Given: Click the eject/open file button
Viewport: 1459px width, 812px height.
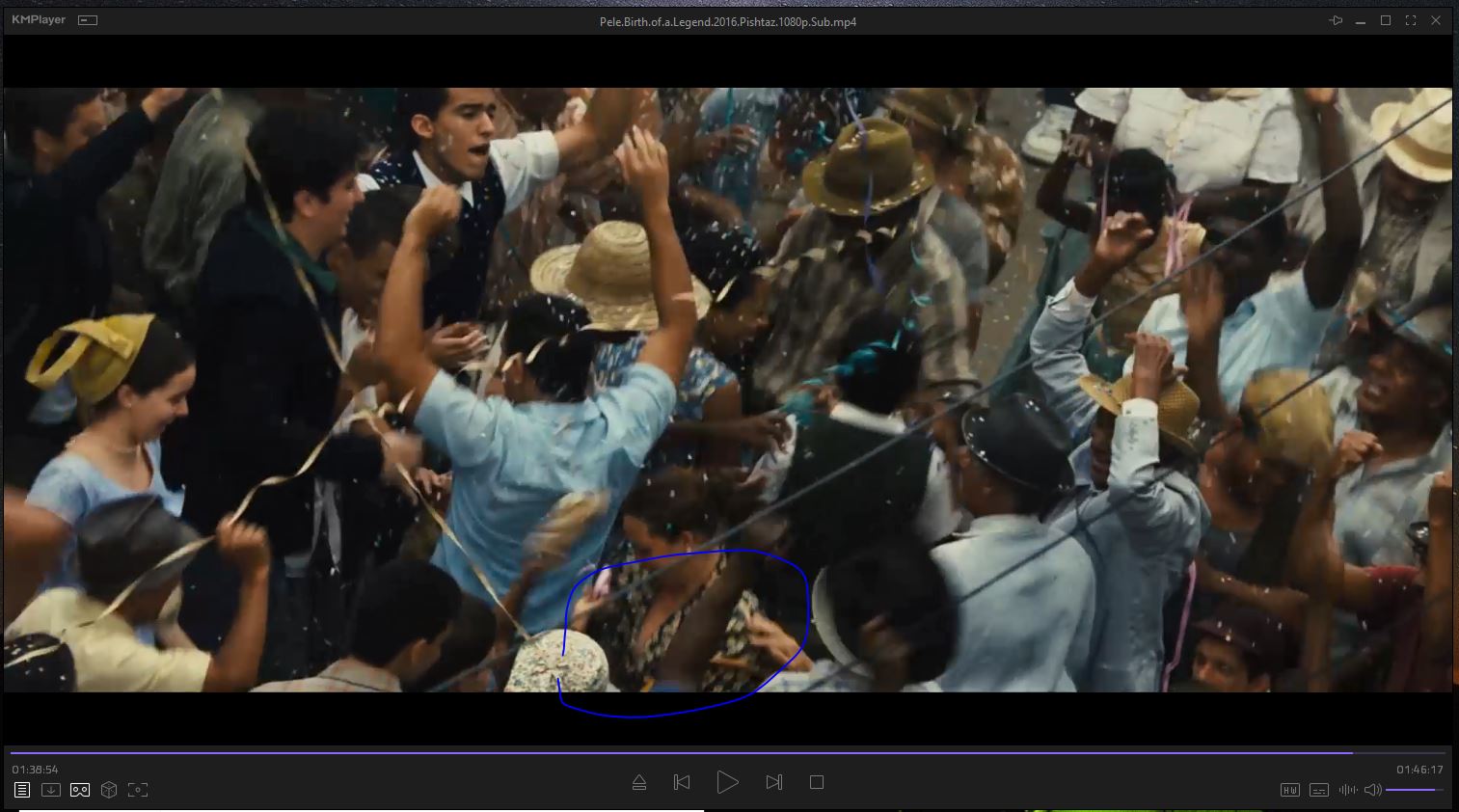Looking at the screenshot, I should (638, 782).
